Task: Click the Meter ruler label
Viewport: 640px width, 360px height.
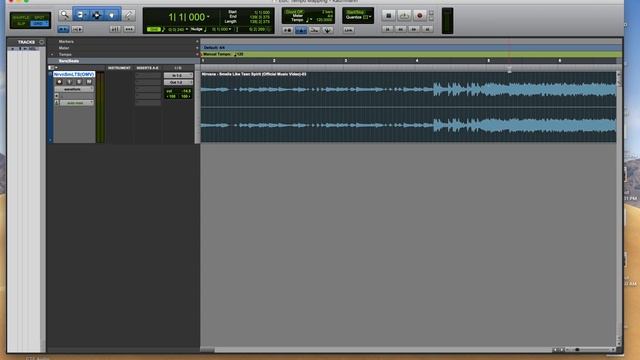Action: point(64,48)
